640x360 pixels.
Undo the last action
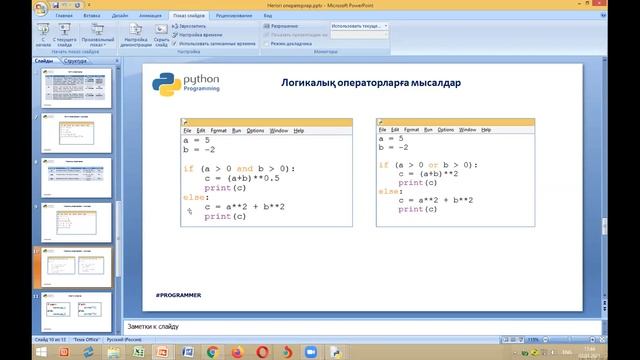click(x=65, y=5)
